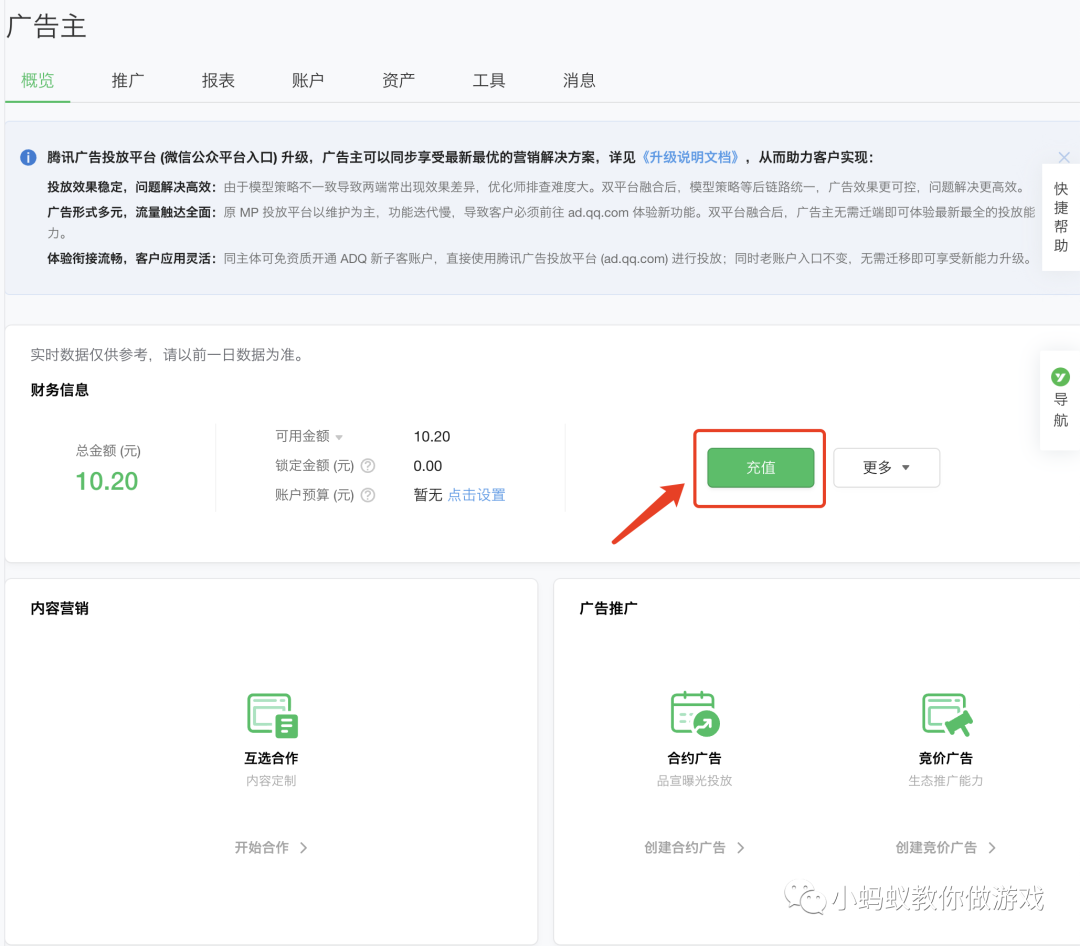Click the 创建竞价广告 link
The height and width of the screenshot is (946, 1080).
click(x=936, y=847)
